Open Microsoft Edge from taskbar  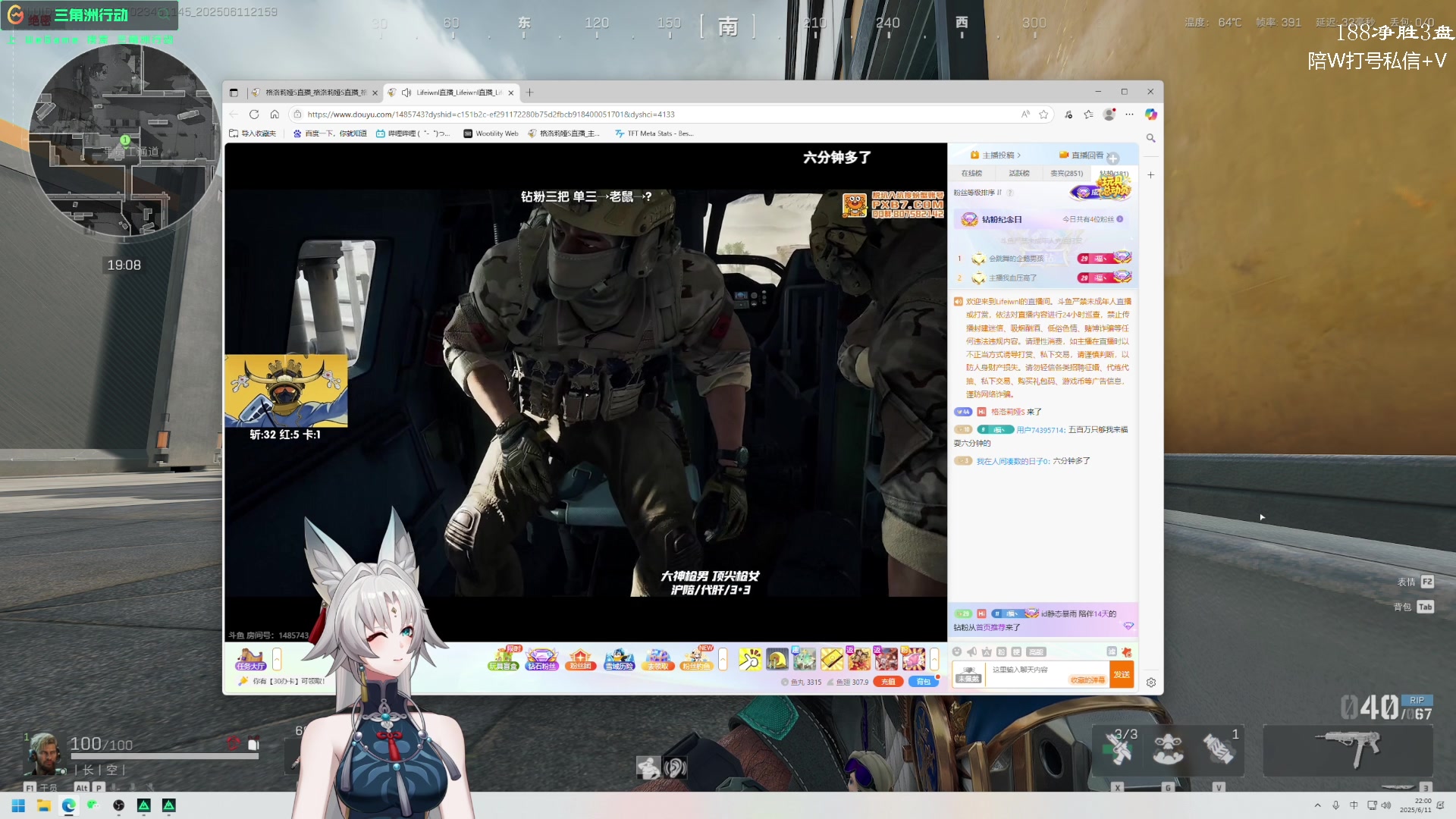point(68,805)
